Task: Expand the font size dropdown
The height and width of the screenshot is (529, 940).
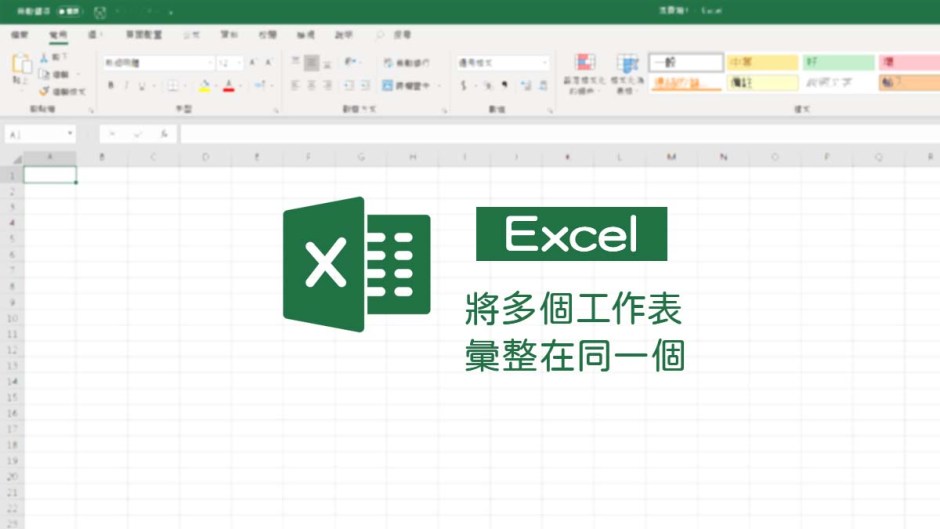Action: (229, 62)
